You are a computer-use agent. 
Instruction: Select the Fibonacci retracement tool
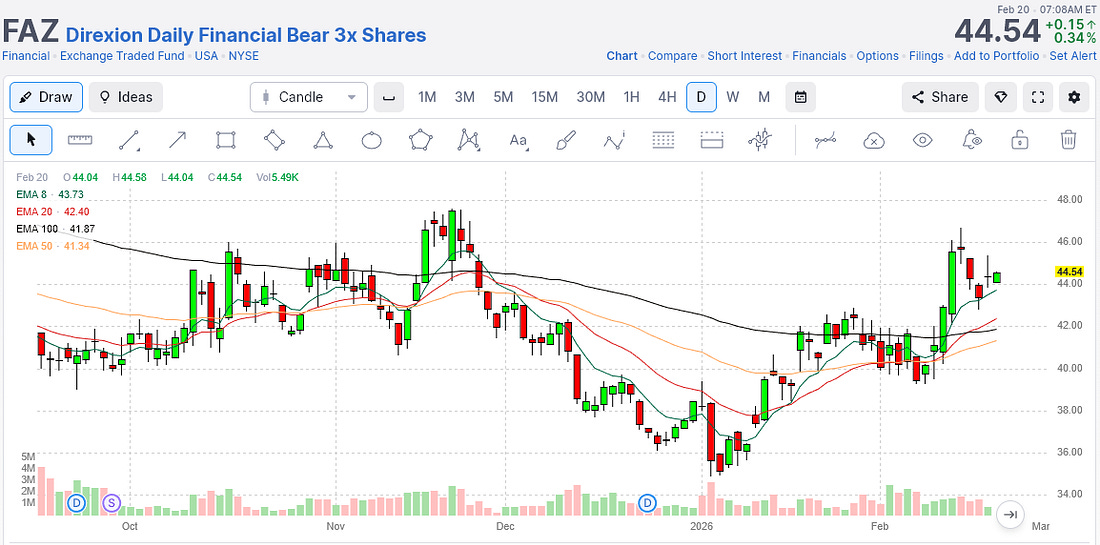[x=663, y=140]
